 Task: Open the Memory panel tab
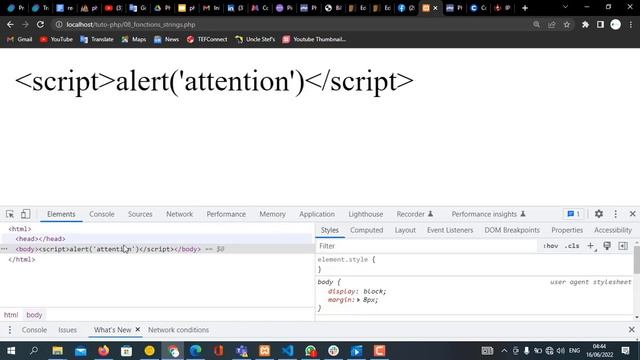pos(272,214)
